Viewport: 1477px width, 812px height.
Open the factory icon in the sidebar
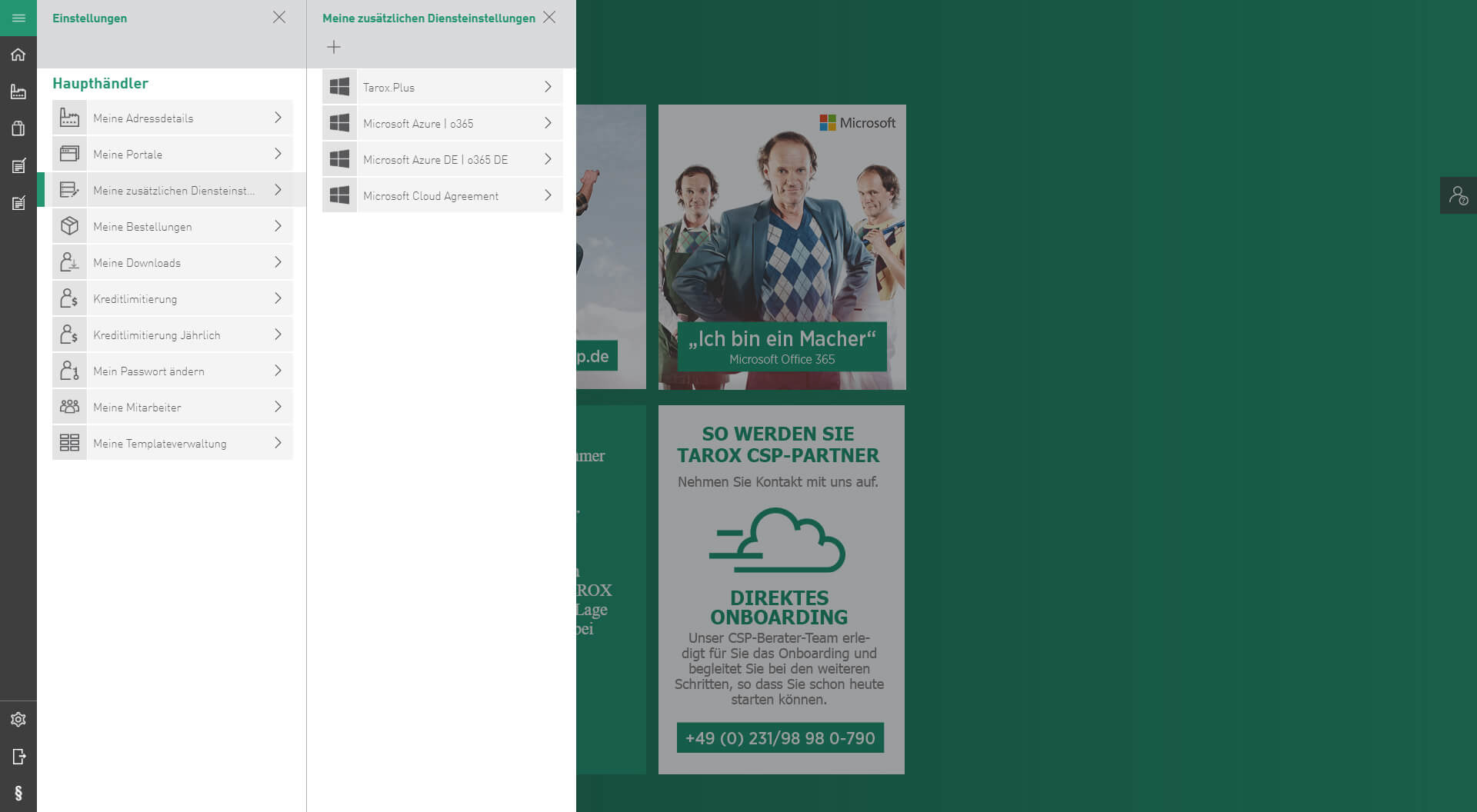tap(18, 92)
